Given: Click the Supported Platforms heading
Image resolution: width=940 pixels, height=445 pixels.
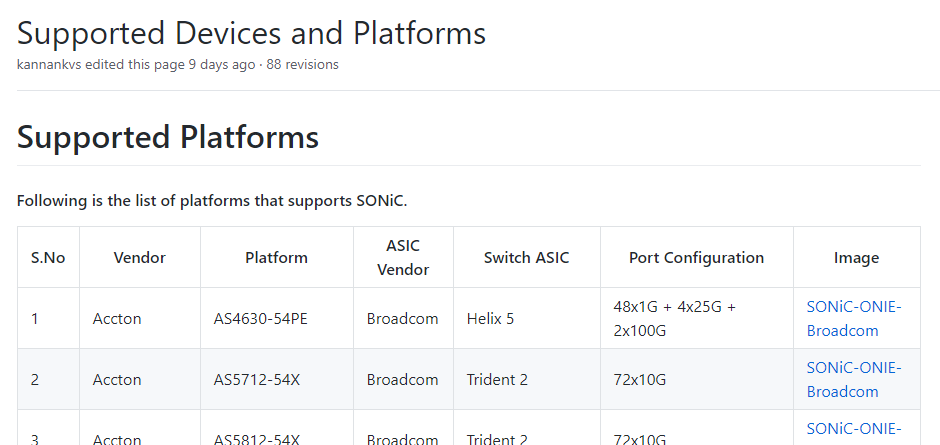Looking at the screenshot, I should point(168,137).
